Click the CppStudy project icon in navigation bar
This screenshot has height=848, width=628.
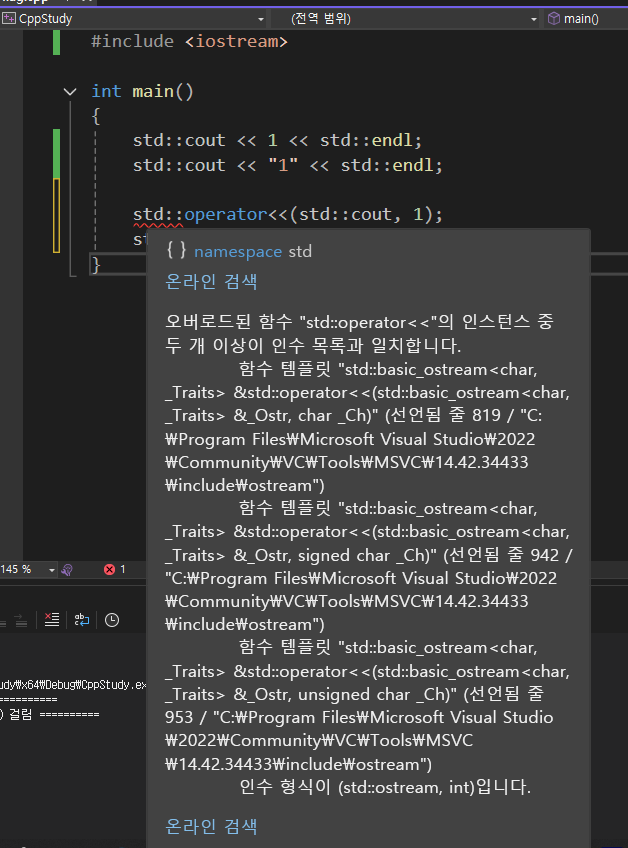[x=9, y=19]
